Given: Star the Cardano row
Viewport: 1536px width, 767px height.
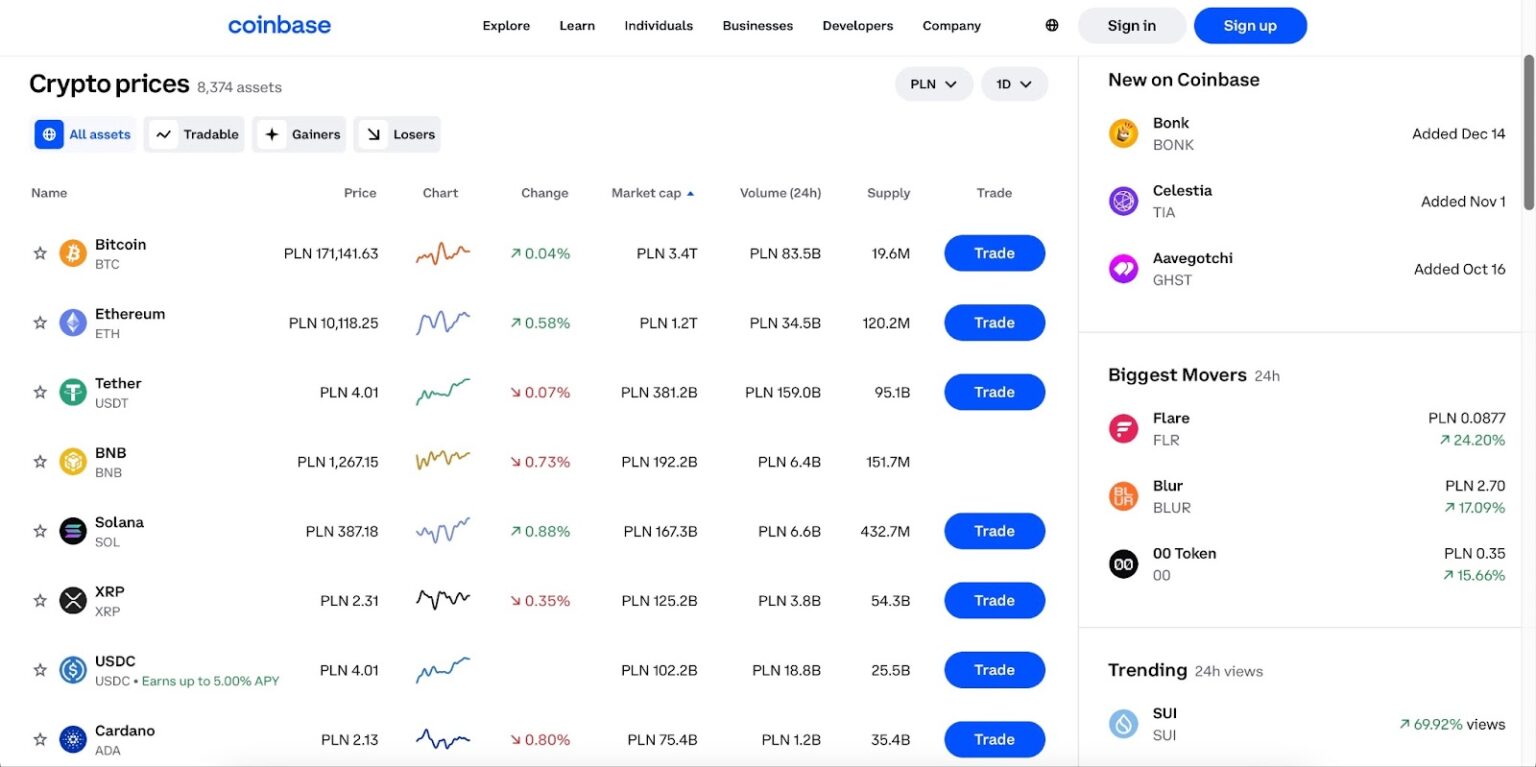Looking at the screenshot, I should click(40, 739).
